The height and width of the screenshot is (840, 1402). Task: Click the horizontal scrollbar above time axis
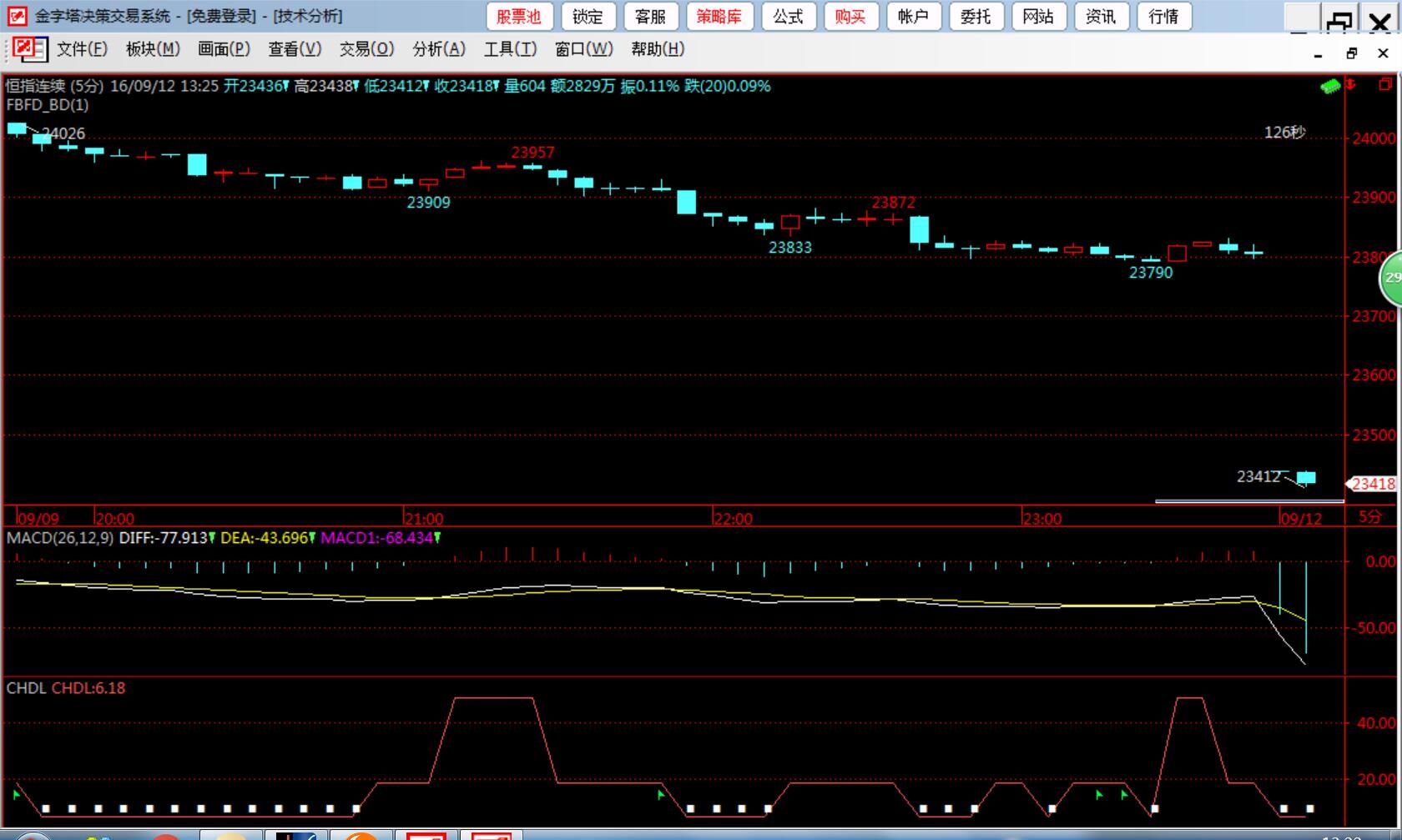tap(1248, 501)
